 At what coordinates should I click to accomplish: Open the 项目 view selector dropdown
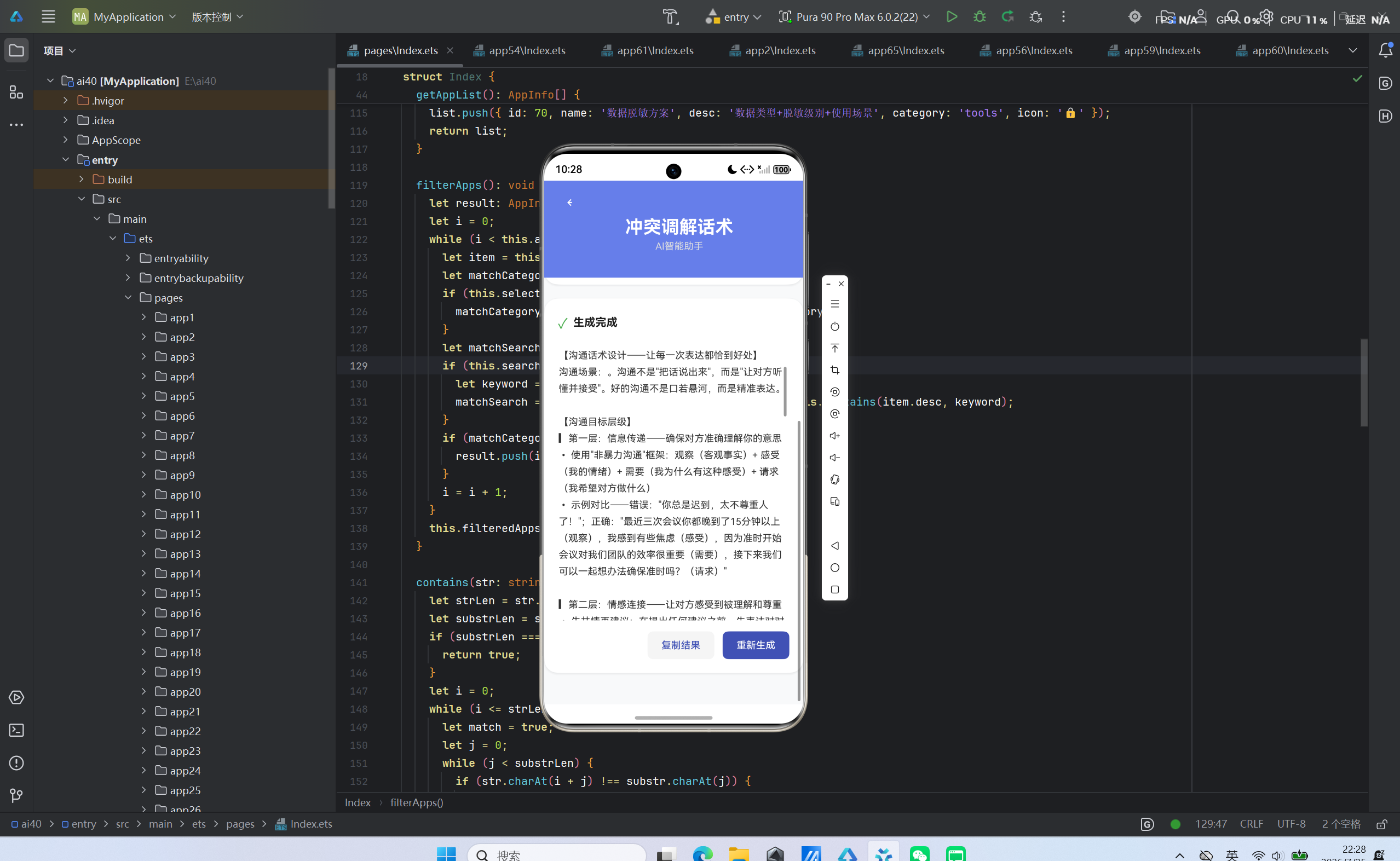point(59,50)
